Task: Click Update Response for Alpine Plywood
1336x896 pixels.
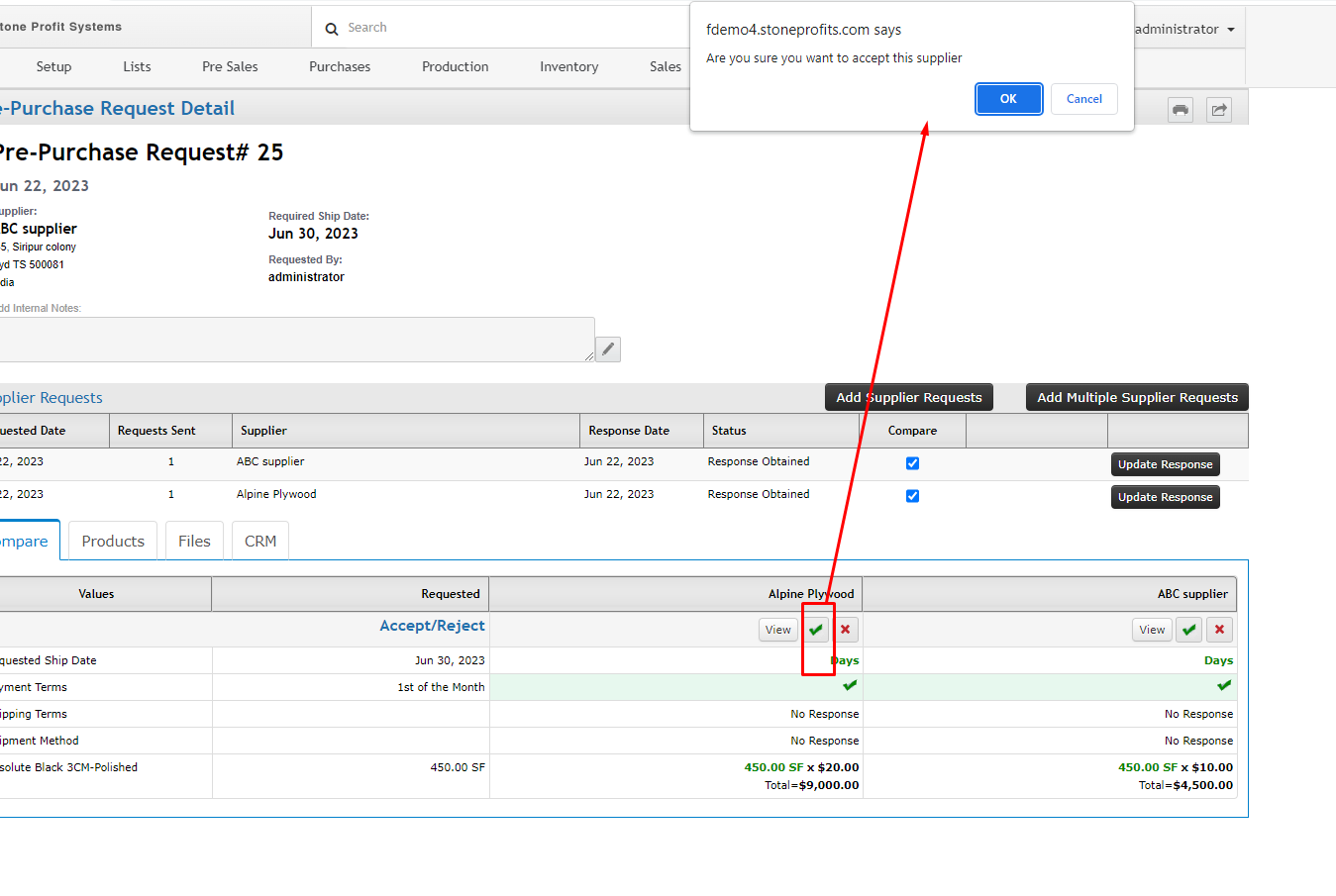Action: [x=1165, y=497]
